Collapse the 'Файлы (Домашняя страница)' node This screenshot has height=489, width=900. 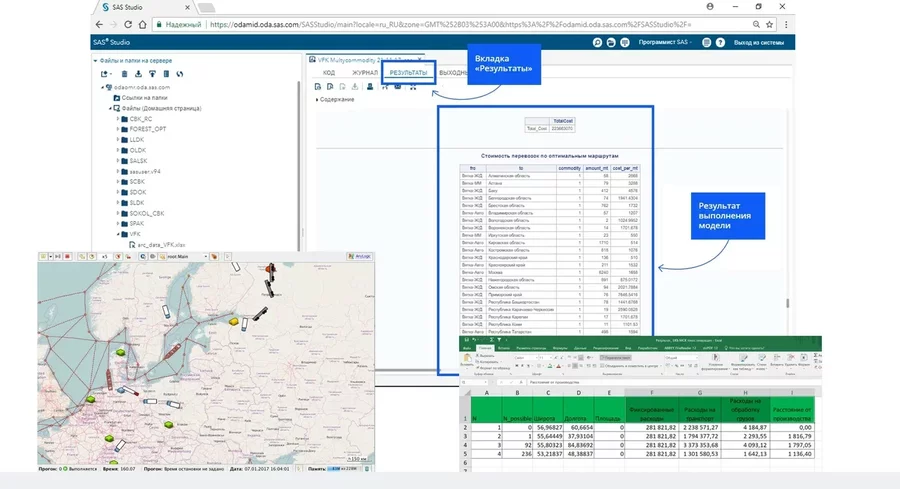pyautogui.click(x=110, y=108)
